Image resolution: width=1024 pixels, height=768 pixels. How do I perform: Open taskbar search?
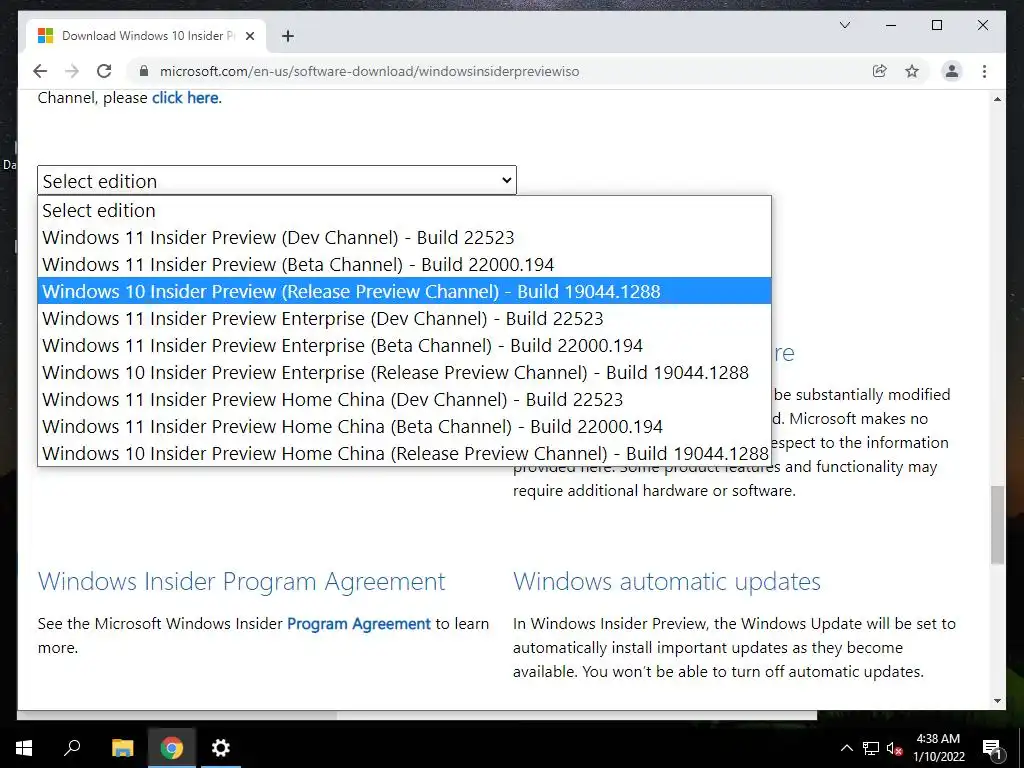click(72, 748)
